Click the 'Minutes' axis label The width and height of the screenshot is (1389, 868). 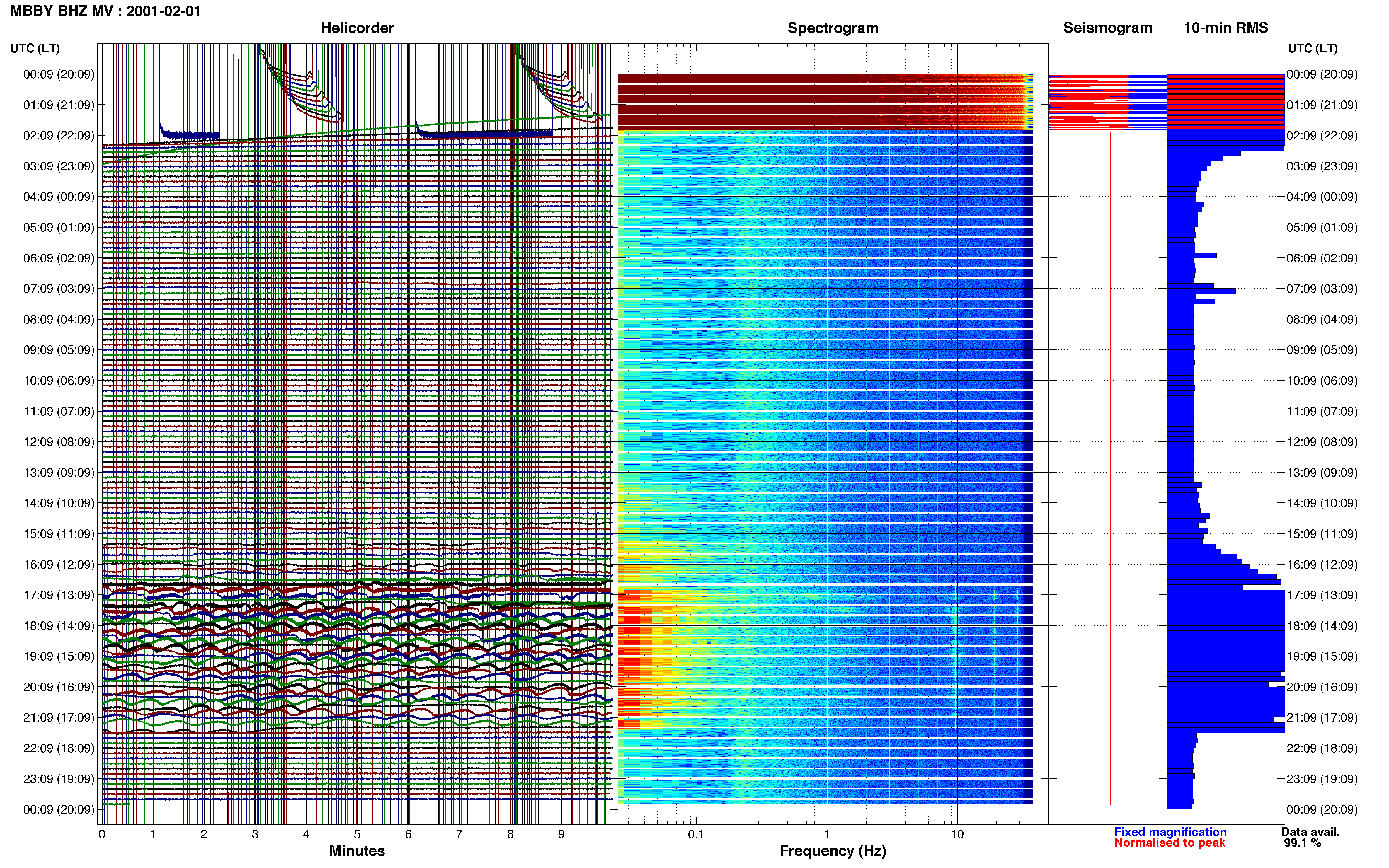coord(357,851)
